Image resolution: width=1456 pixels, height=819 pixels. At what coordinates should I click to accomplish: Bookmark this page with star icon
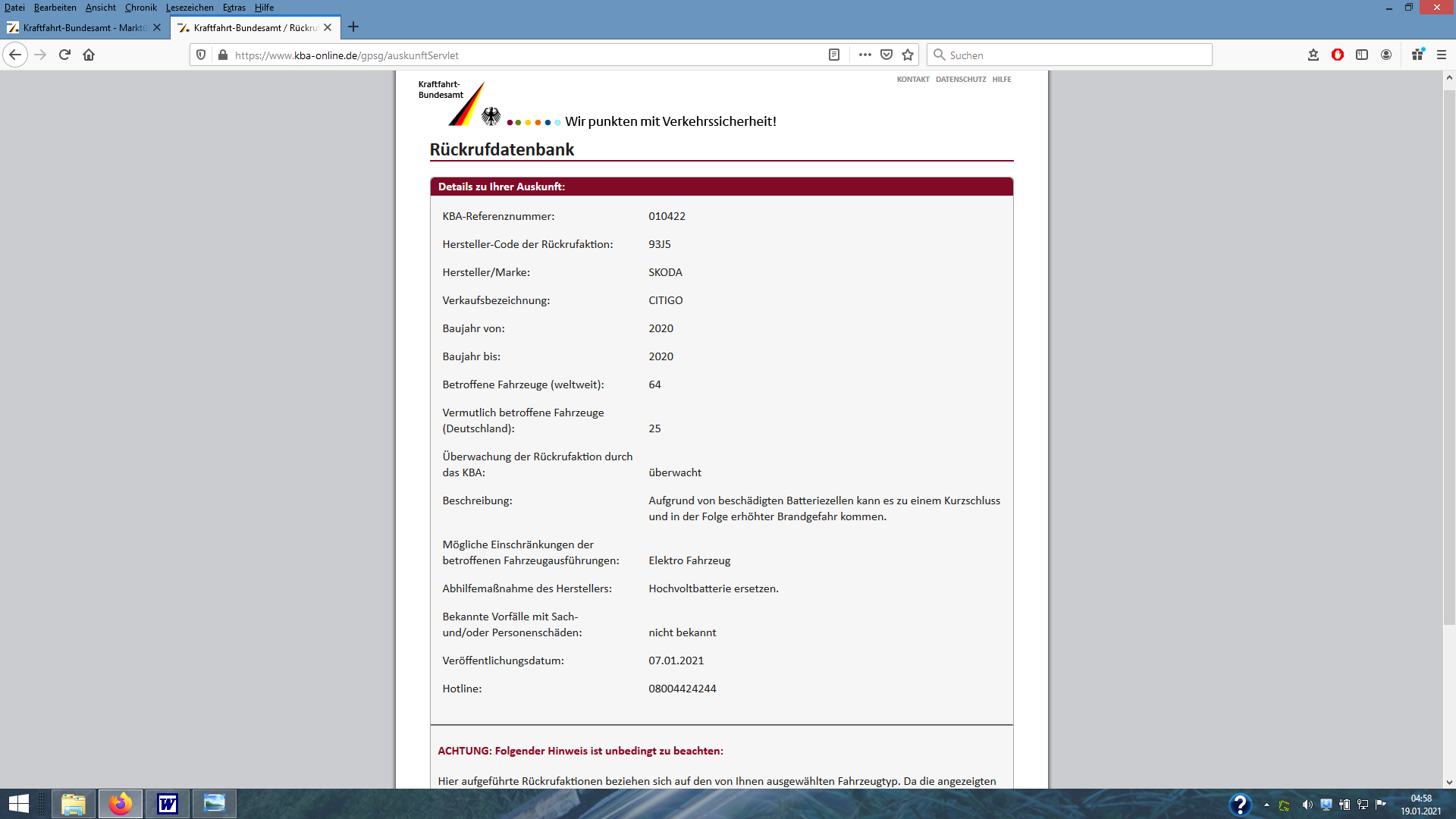[x=908, y=55]
